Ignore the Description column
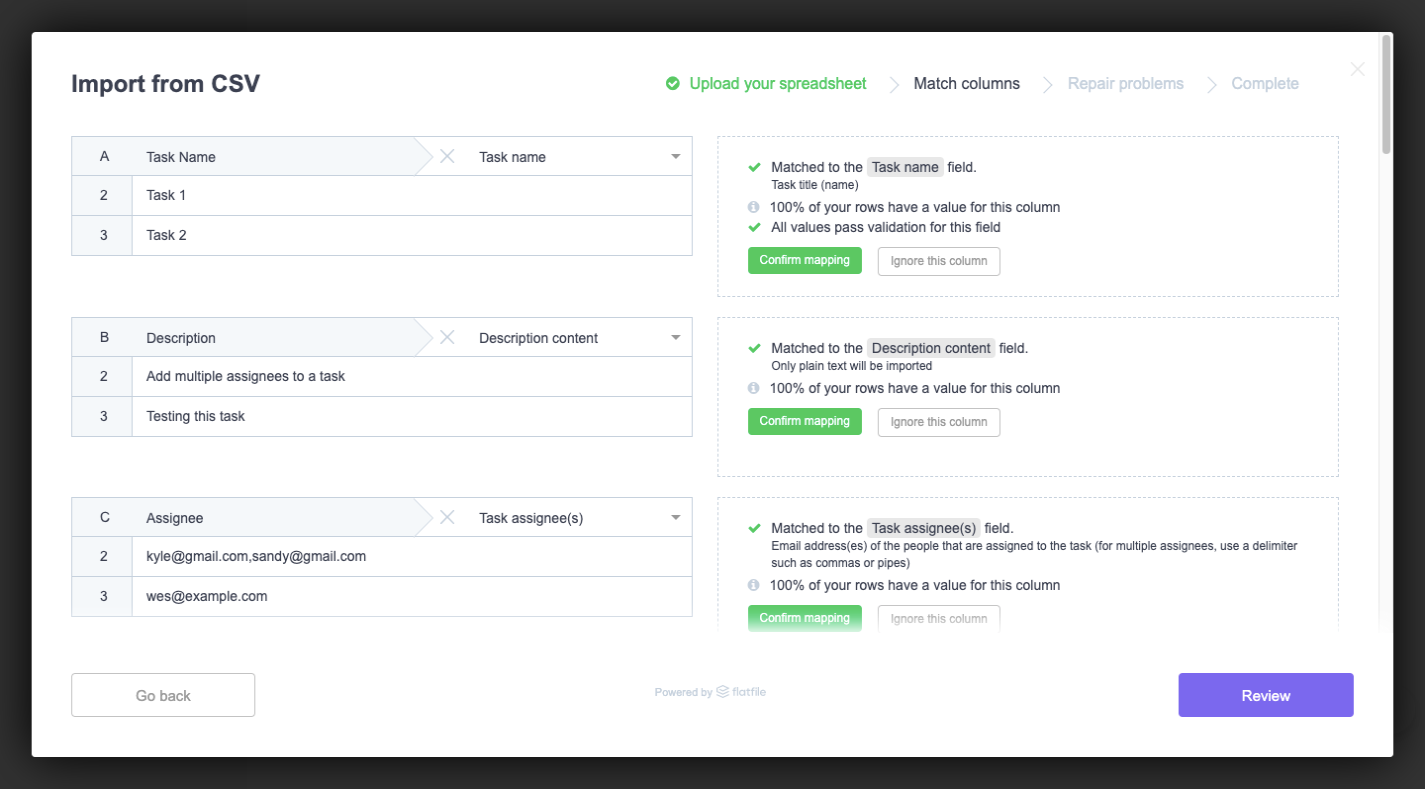 tap(938, 421)
